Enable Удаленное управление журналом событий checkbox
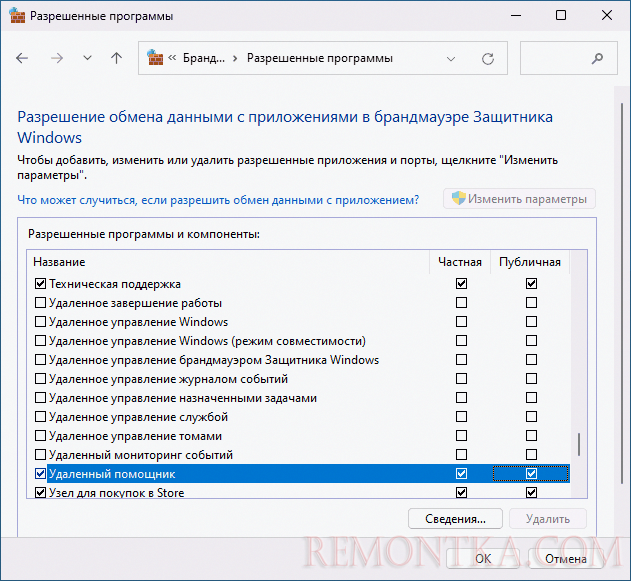This screenshot has width=631, height=581. point(40,379)
